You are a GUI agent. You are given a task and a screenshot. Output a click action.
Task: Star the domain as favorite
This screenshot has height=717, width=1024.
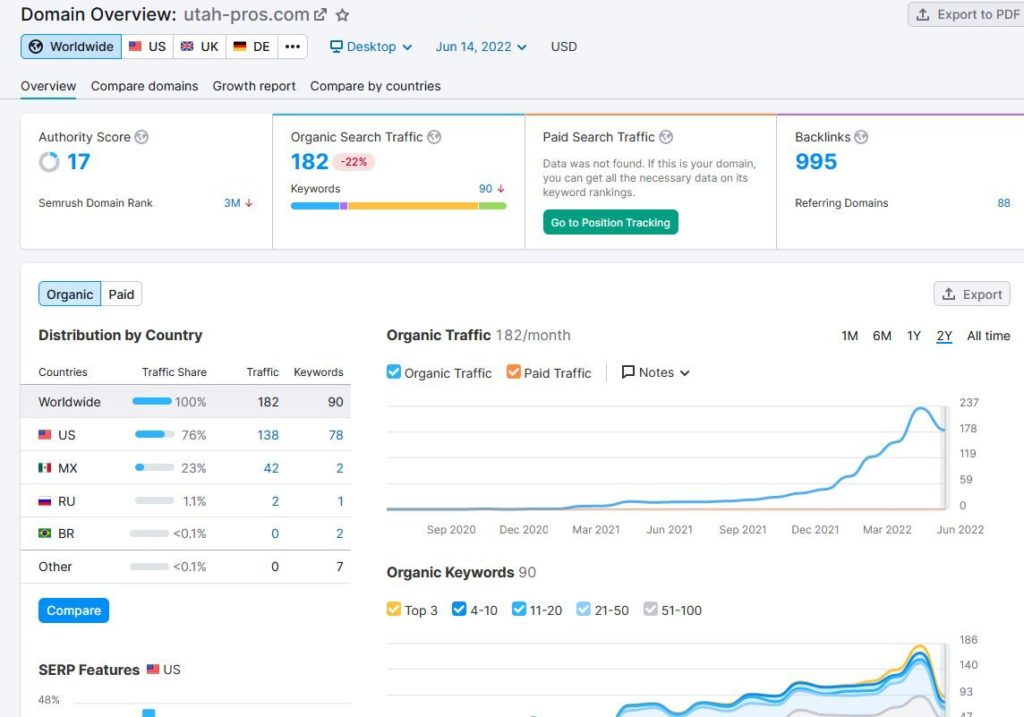342,14
